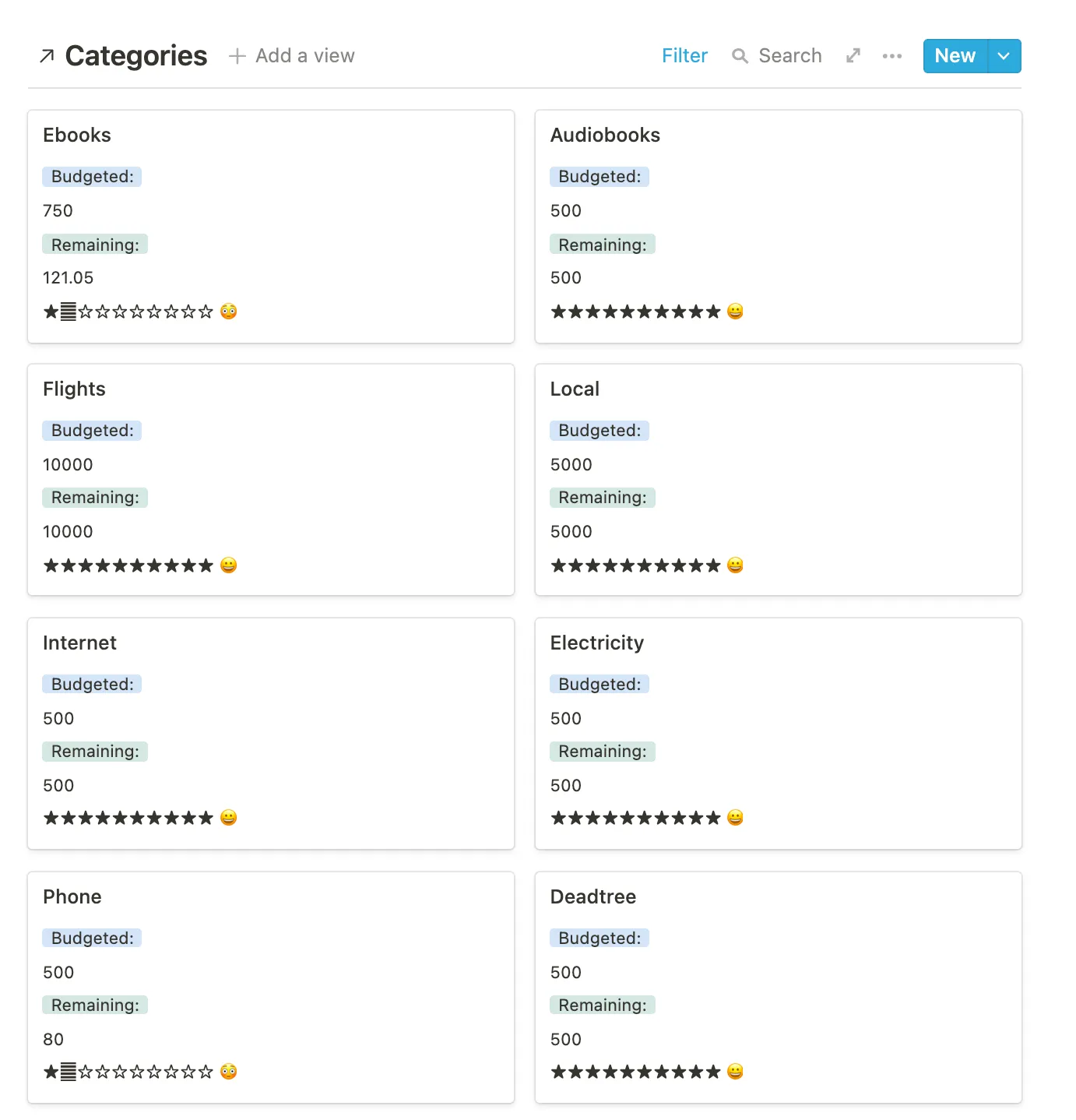Click smiley emoji on Audiobooks card
The image size is (1076, 1120).
click(x=735, y=312)
